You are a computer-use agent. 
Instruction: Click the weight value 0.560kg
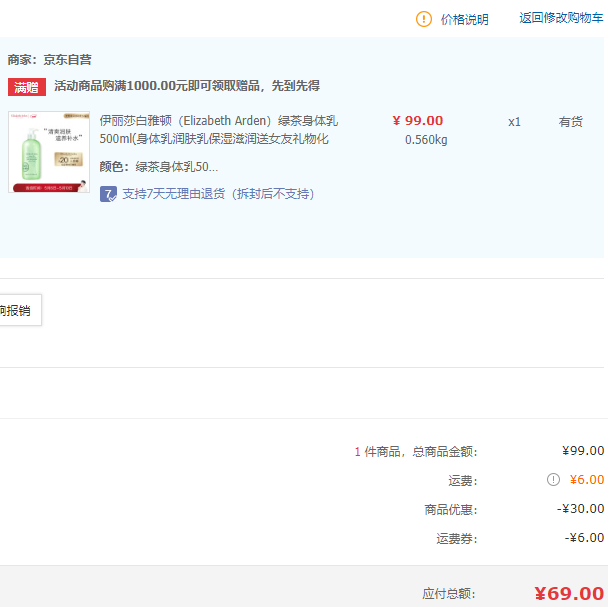tap(426, 140)
